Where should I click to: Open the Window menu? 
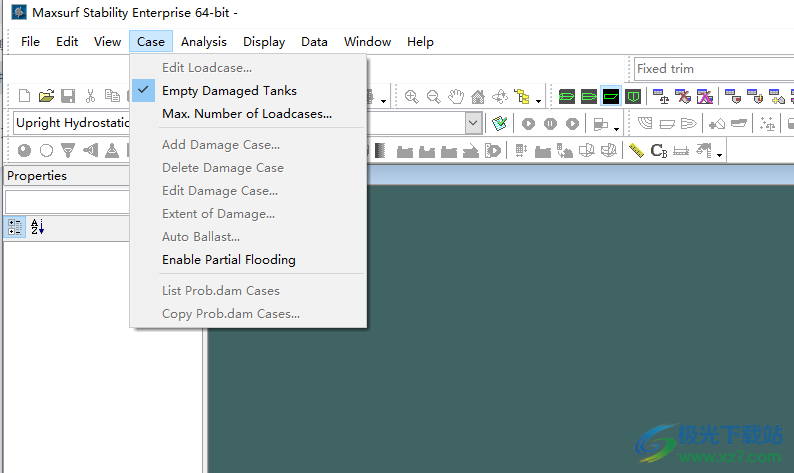pos(368,42)
